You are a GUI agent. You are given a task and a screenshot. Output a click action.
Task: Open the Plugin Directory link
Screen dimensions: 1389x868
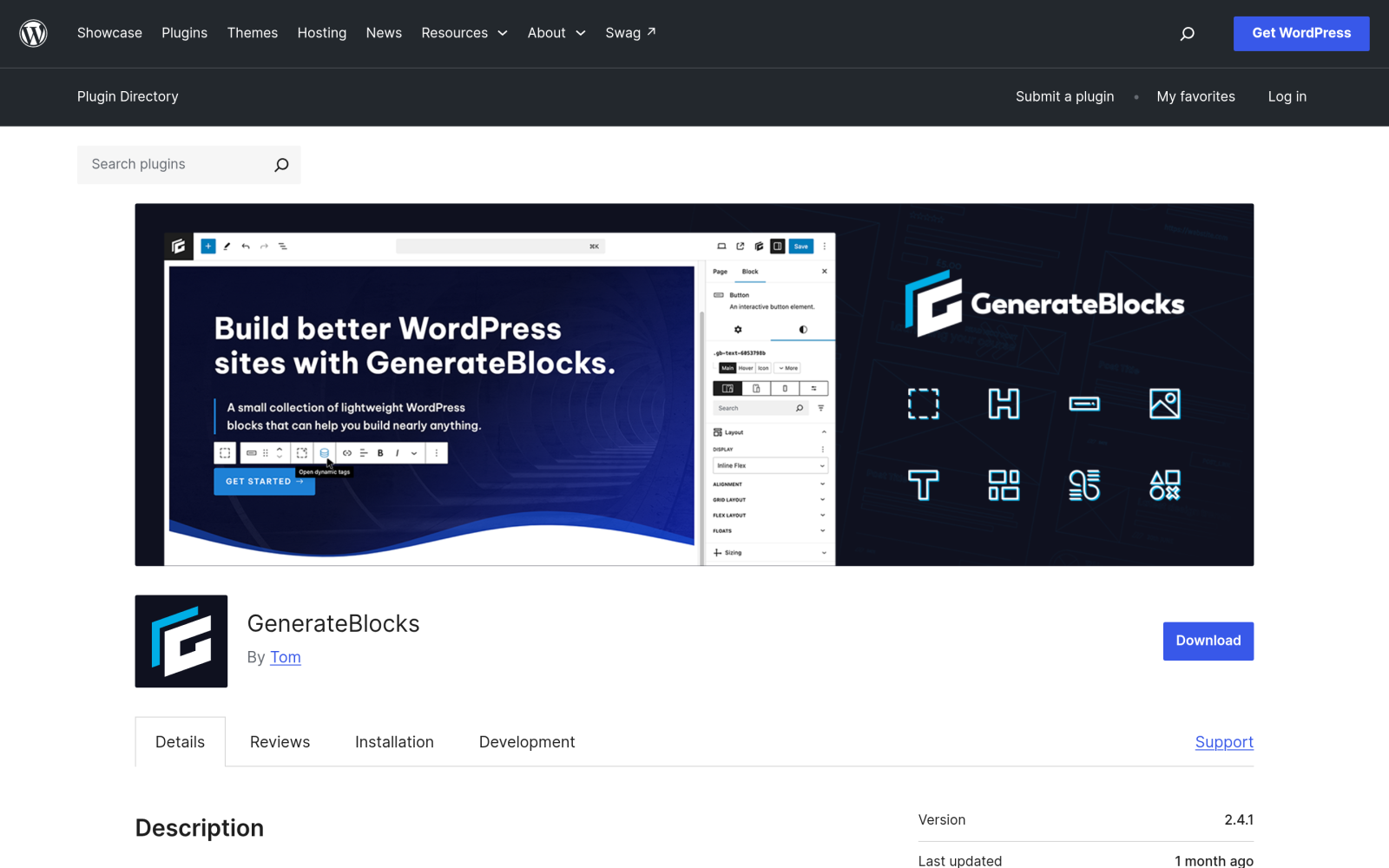[128, 96]
